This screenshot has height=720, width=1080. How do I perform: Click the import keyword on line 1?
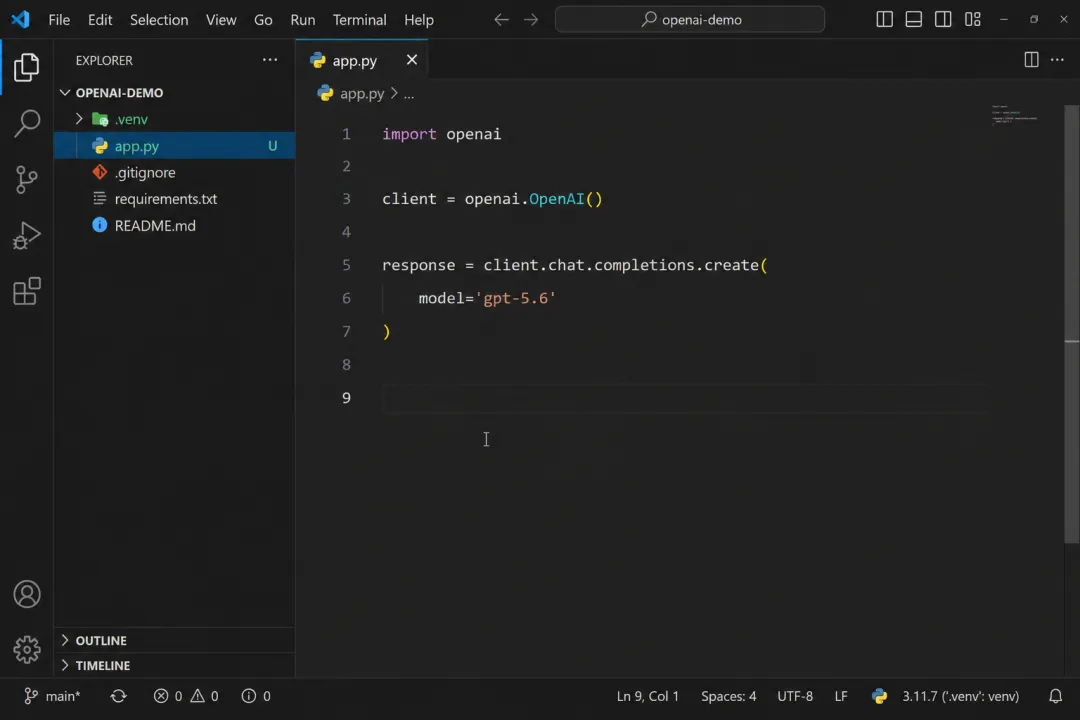[409, 134]
